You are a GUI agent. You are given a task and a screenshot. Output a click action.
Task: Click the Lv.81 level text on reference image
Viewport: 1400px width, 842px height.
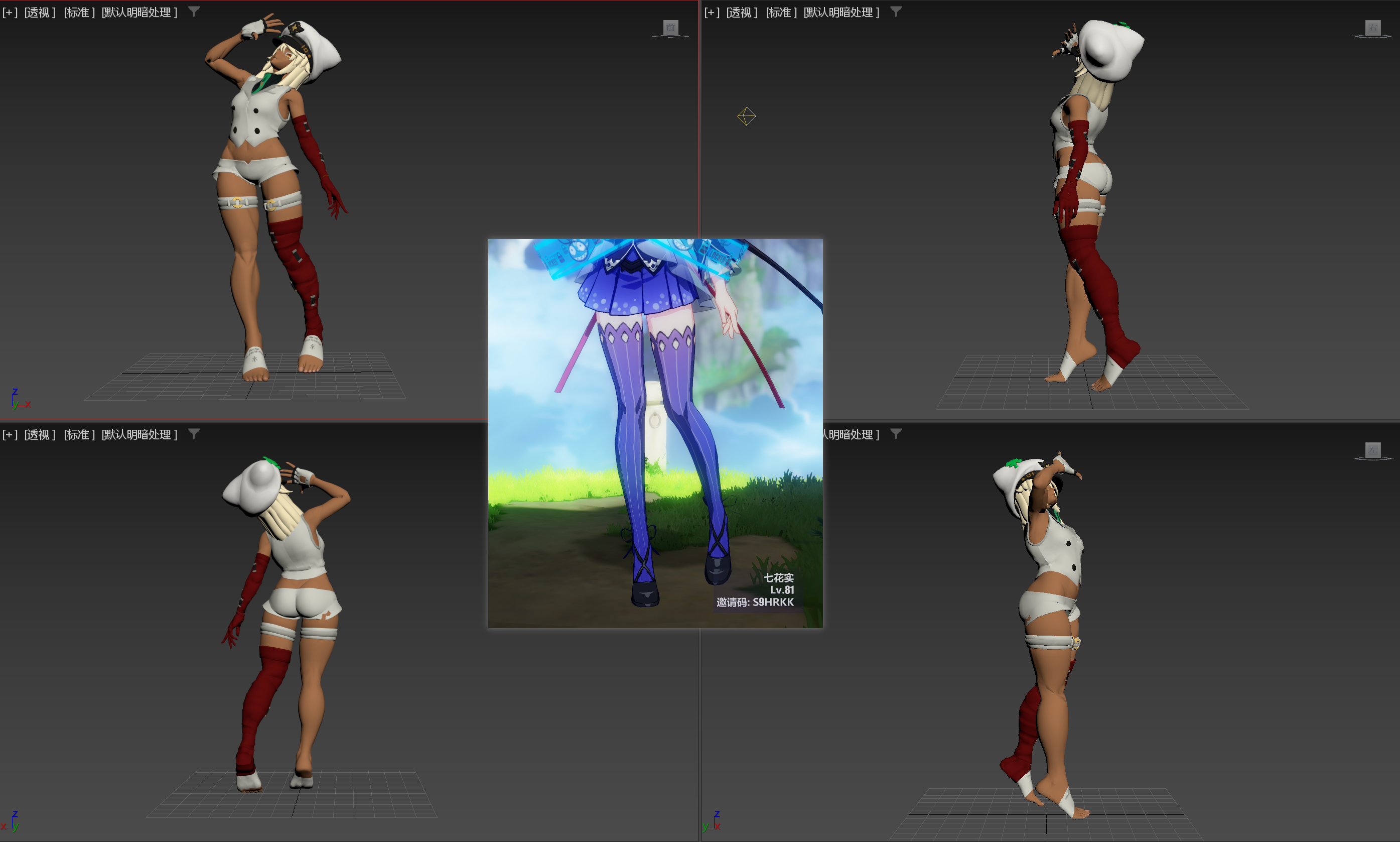click(x=782, y=590)
